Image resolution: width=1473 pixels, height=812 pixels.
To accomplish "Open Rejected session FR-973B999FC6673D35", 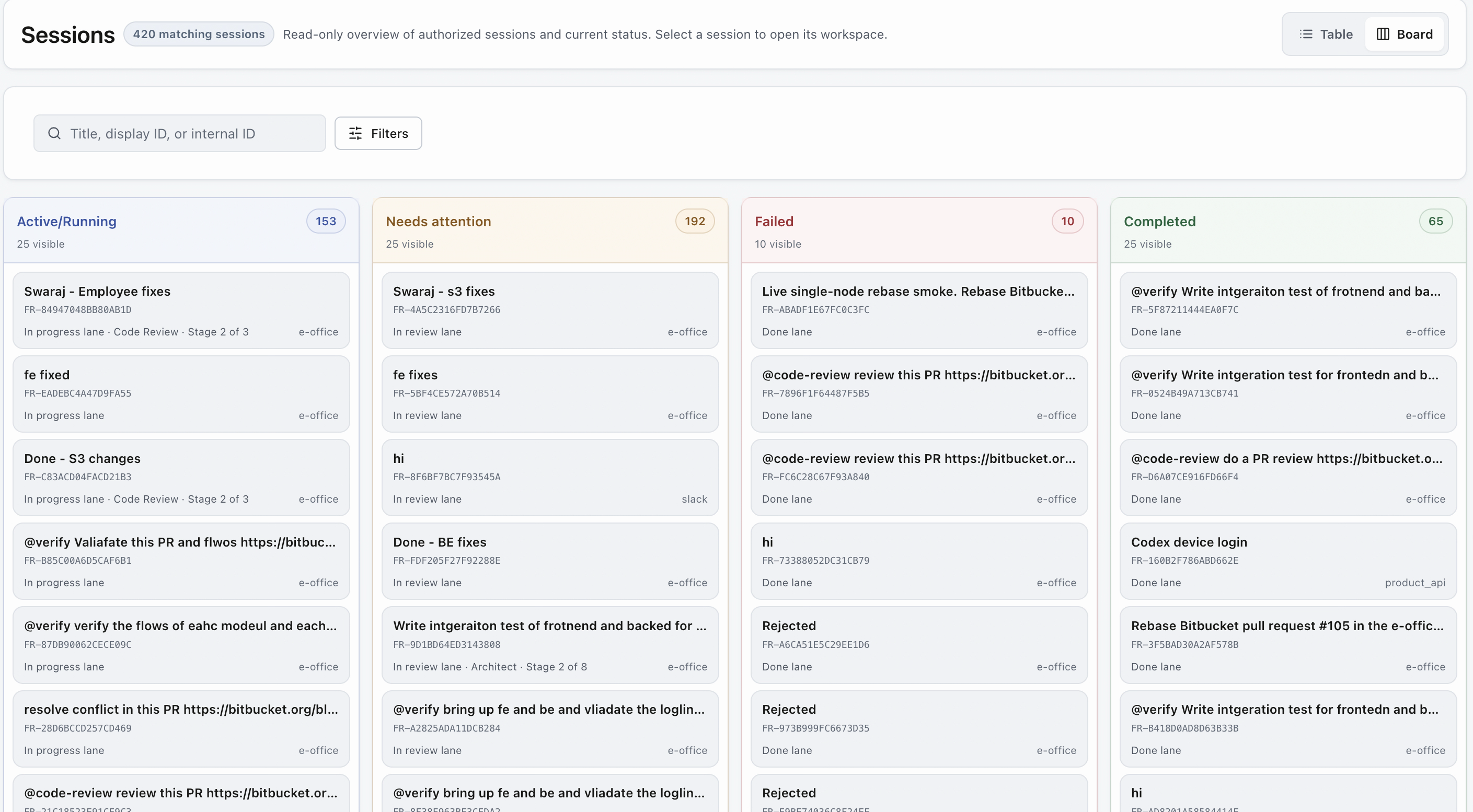I will click(x=919, y=729).
